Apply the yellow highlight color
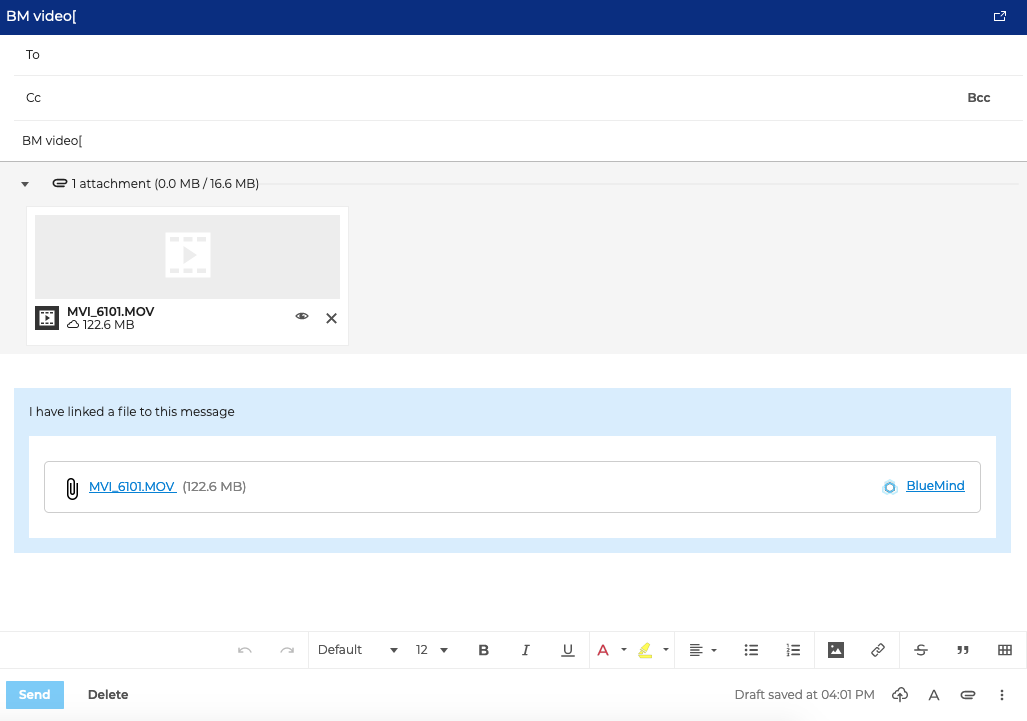The width and height of the screenshot is (1027, 721). pyautogui.click(x=645, y=650)
